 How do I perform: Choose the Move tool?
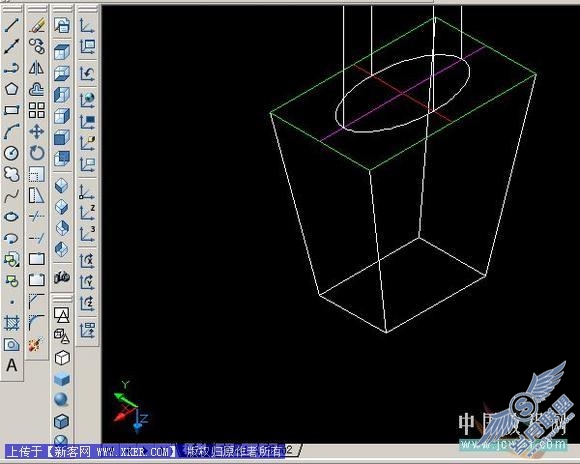pyautogui.click(x=37, y=131)
